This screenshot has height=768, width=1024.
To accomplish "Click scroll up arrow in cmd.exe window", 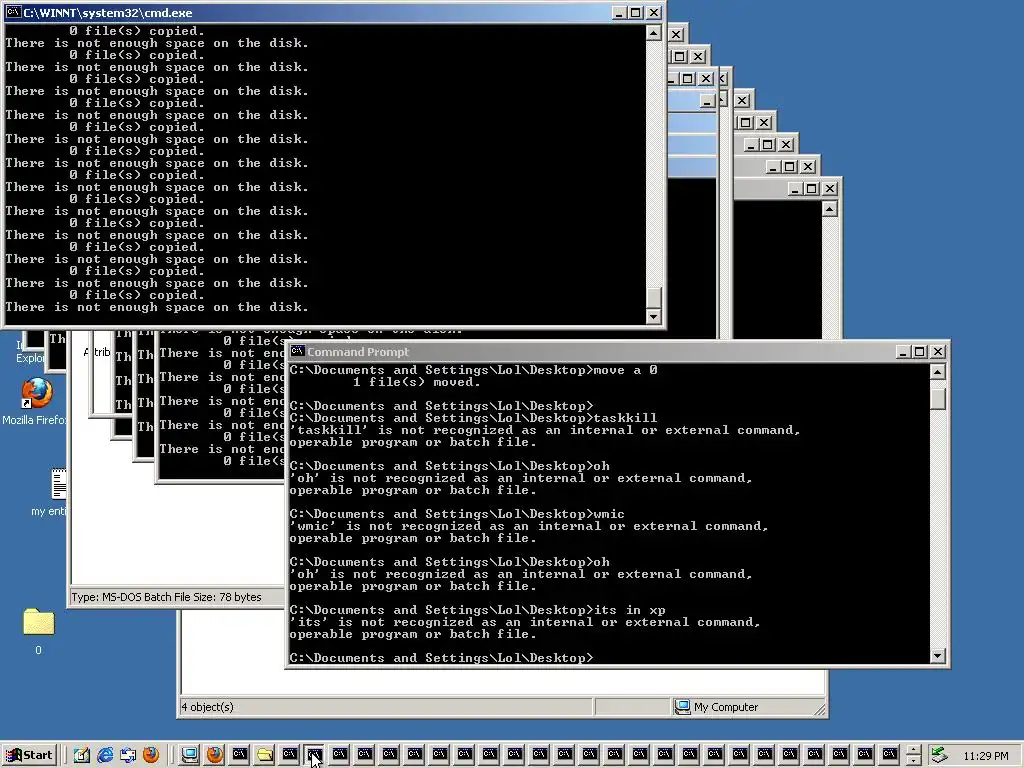I will tap(653, 33).
